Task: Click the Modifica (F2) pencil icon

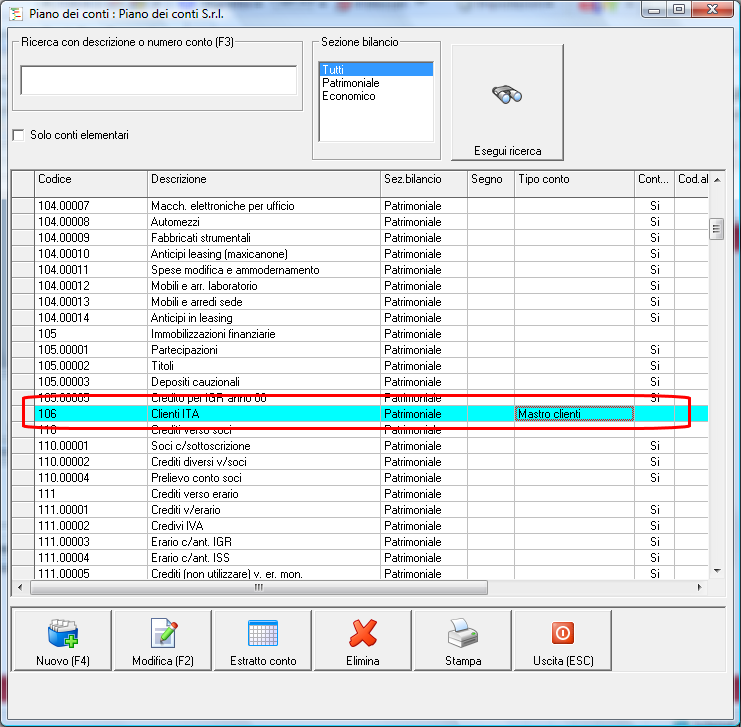Action: pyautogui.click(x=164, y=633)
